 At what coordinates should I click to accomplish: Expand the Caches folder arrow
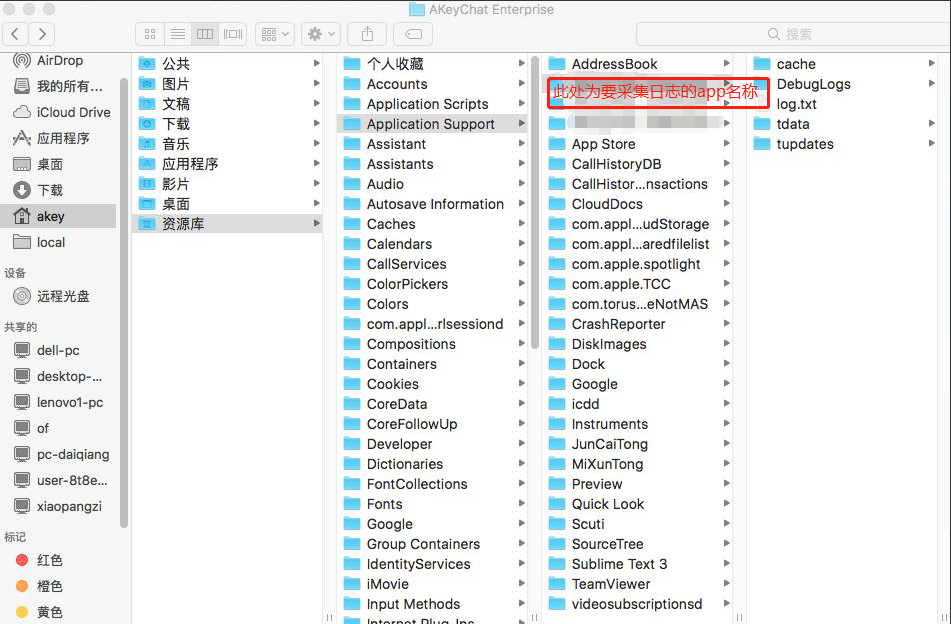[x=522, y=224]
